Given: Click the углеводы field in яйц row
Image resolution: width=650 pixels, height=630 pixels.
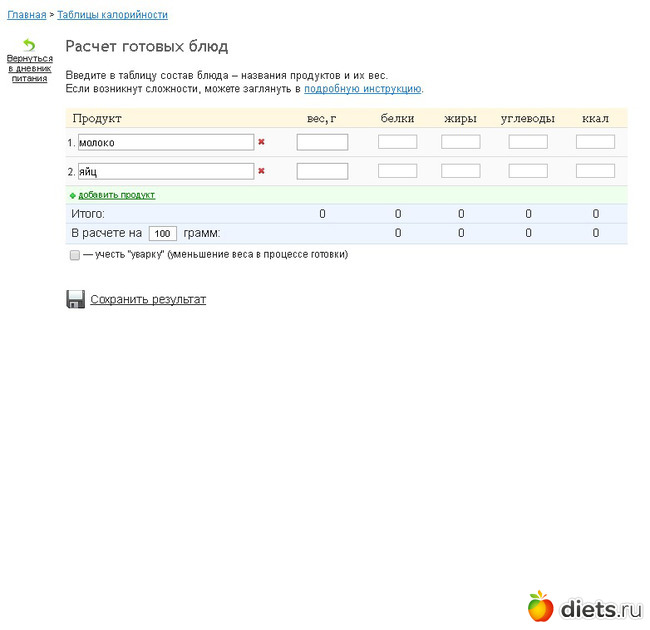Looking at the screenshot, I should pos(528,171).
